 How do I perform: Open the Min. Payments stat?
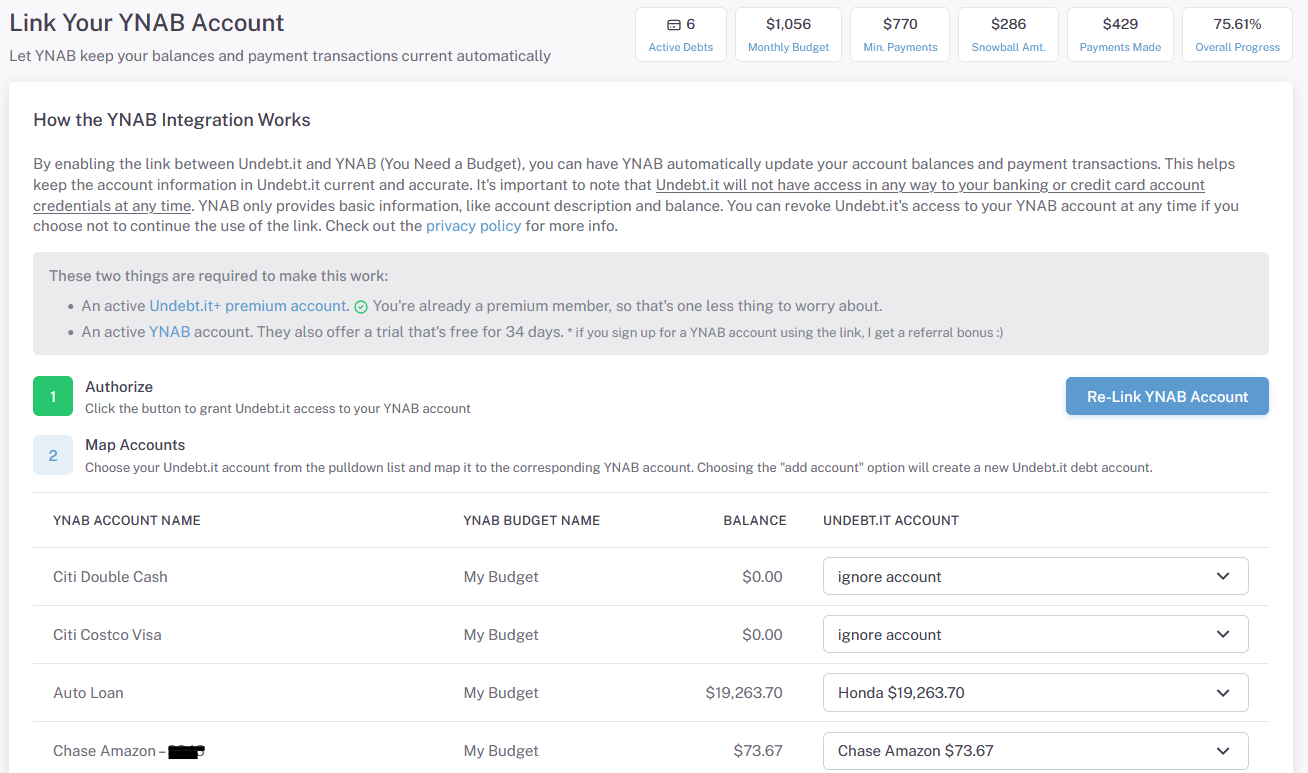[900, 34]
